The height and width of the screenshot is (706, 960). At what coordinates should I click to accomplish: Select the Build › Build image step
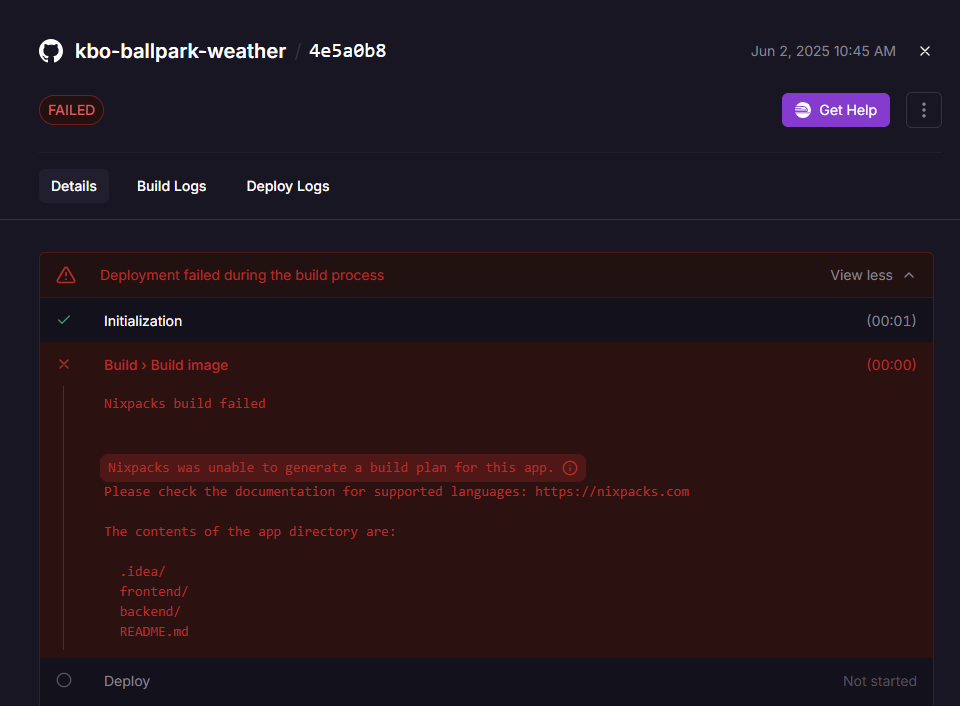(x=166, y=365)
